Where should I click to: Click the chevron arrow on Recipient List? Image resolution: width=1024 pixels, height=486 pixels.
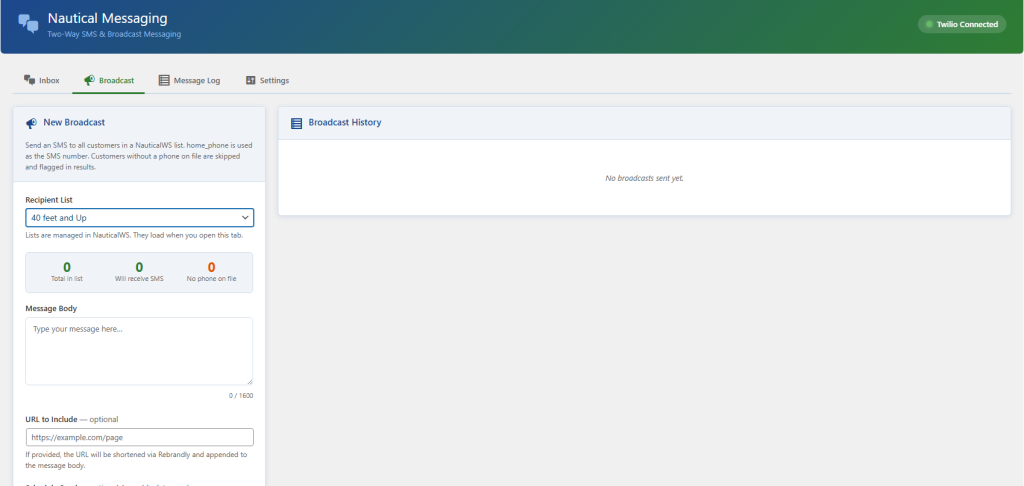[245, 217]
